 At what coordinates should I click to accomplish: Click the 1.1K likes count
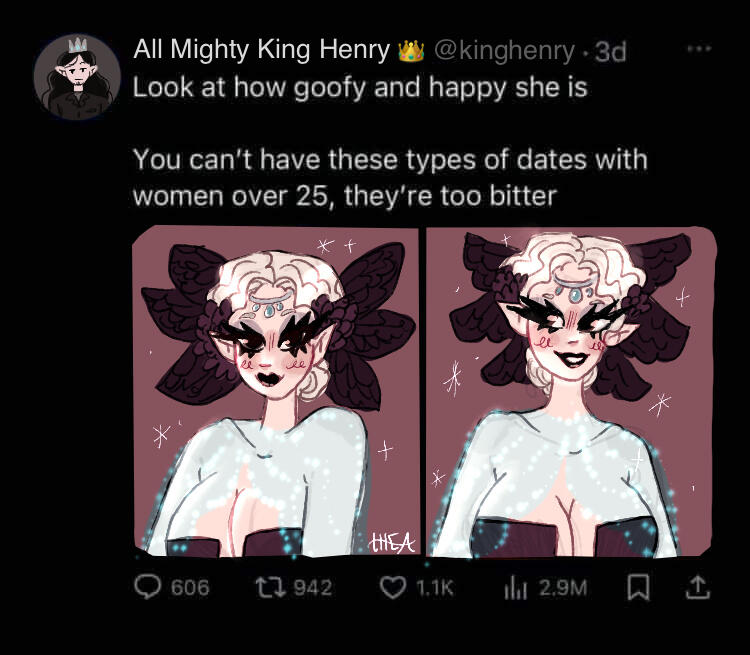point(434,588)
